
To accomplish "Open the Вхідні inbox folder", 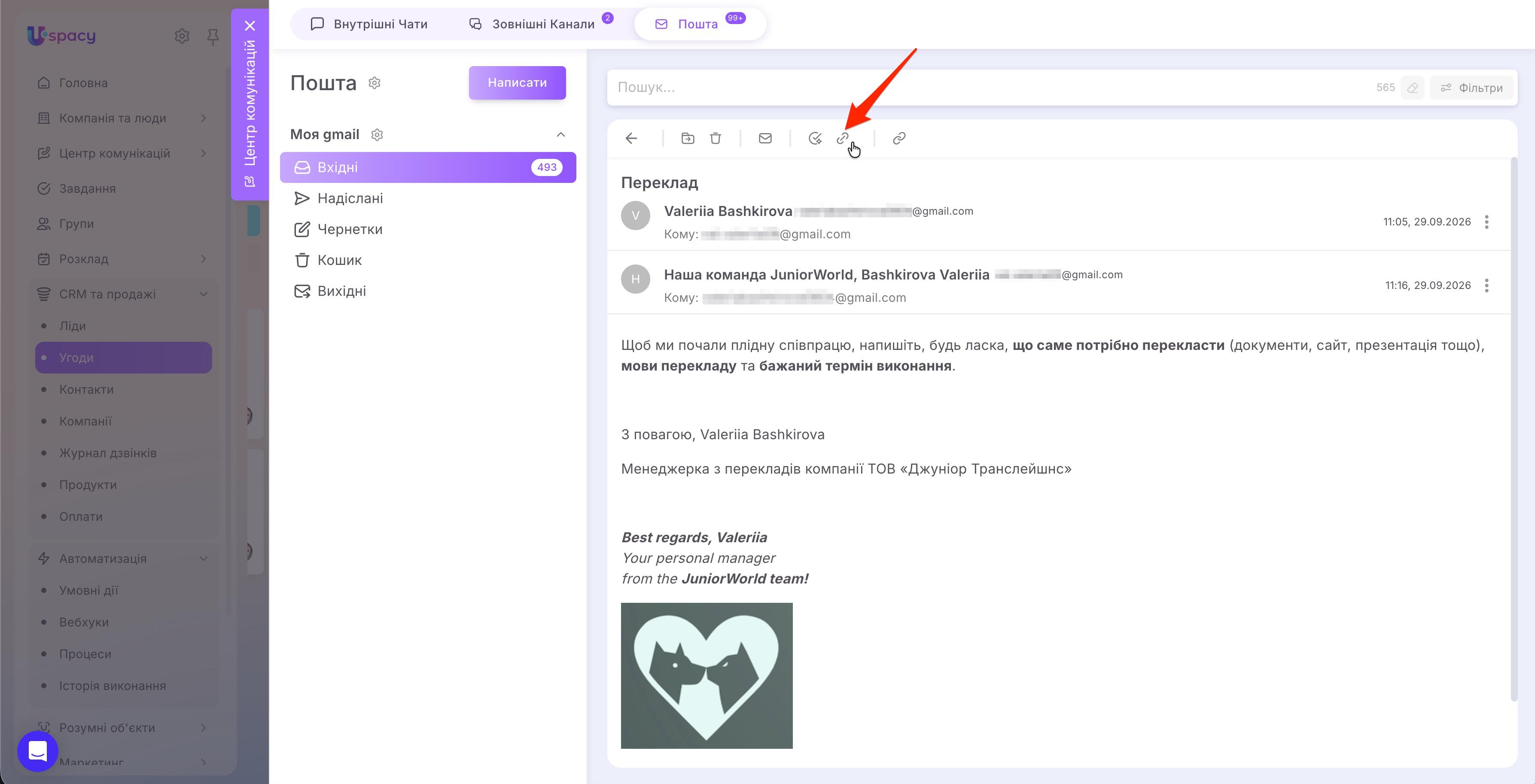I will 428,167.
